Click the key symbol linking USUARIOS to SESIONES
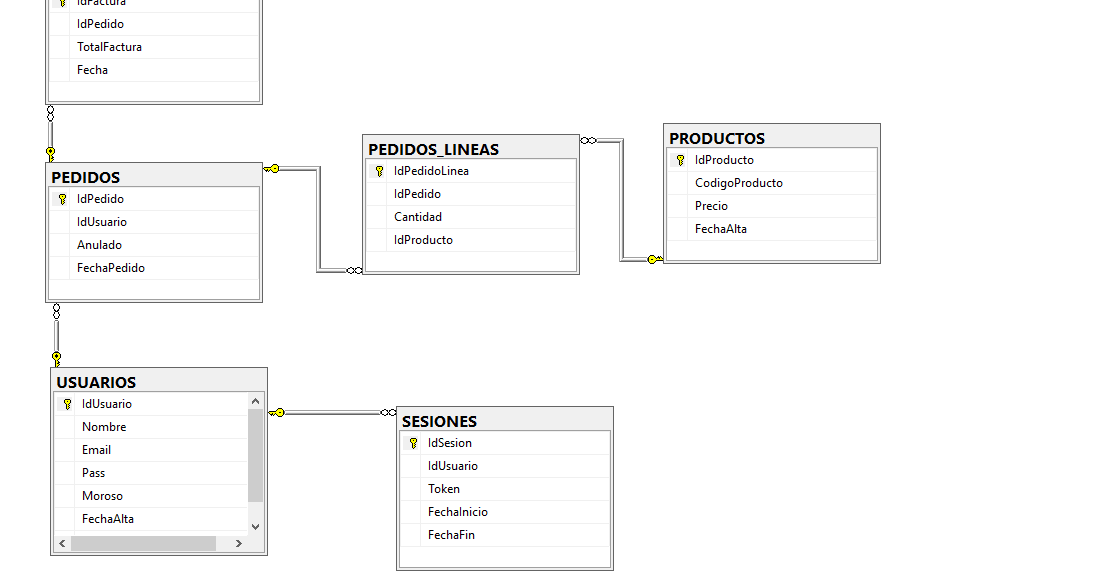The width and height of the screenshot is (1106, 580). 281,411
